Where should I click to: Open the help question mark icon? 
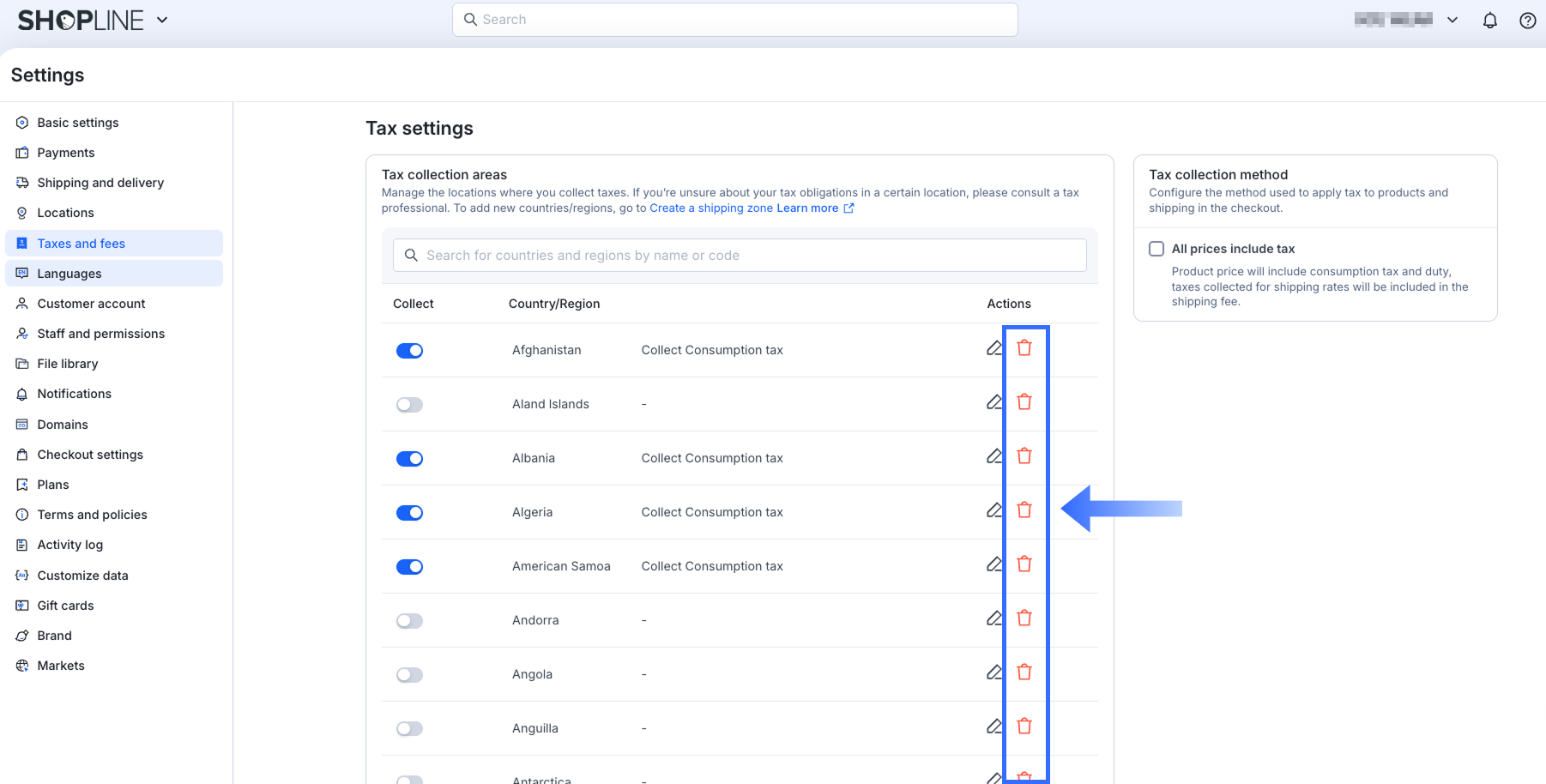[x=1527, y=21]
